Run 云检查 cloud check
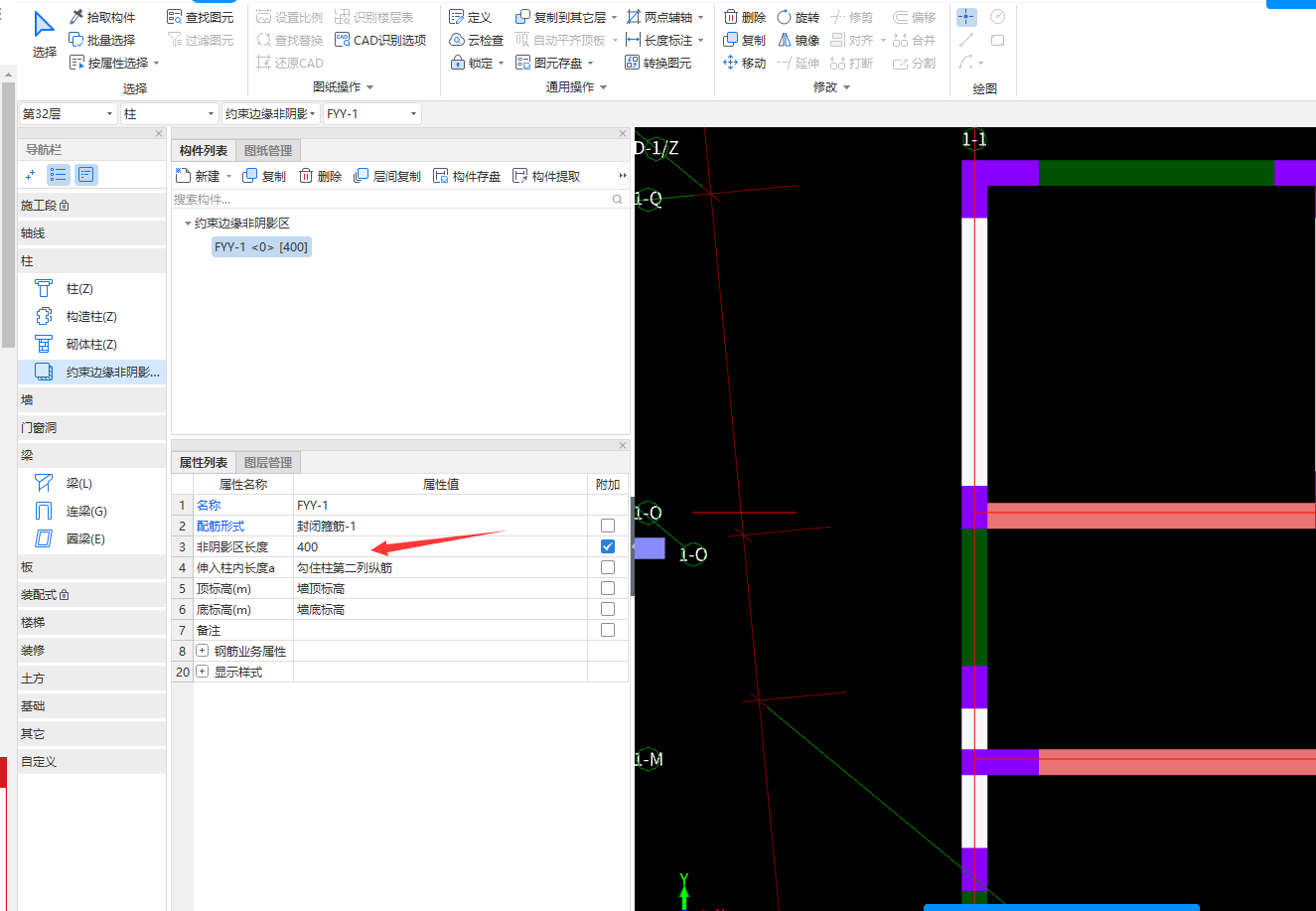The height and width of the screenshot is (911, 1316). (x=477, y=40)
